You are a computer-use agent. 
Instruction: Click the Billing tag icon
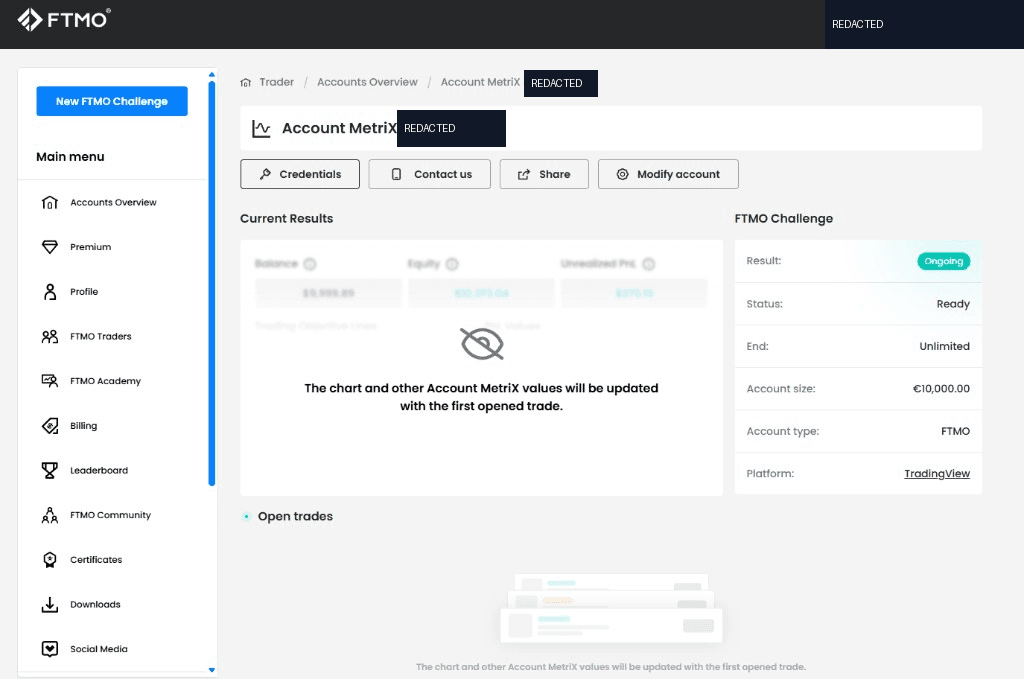(50, 426)
